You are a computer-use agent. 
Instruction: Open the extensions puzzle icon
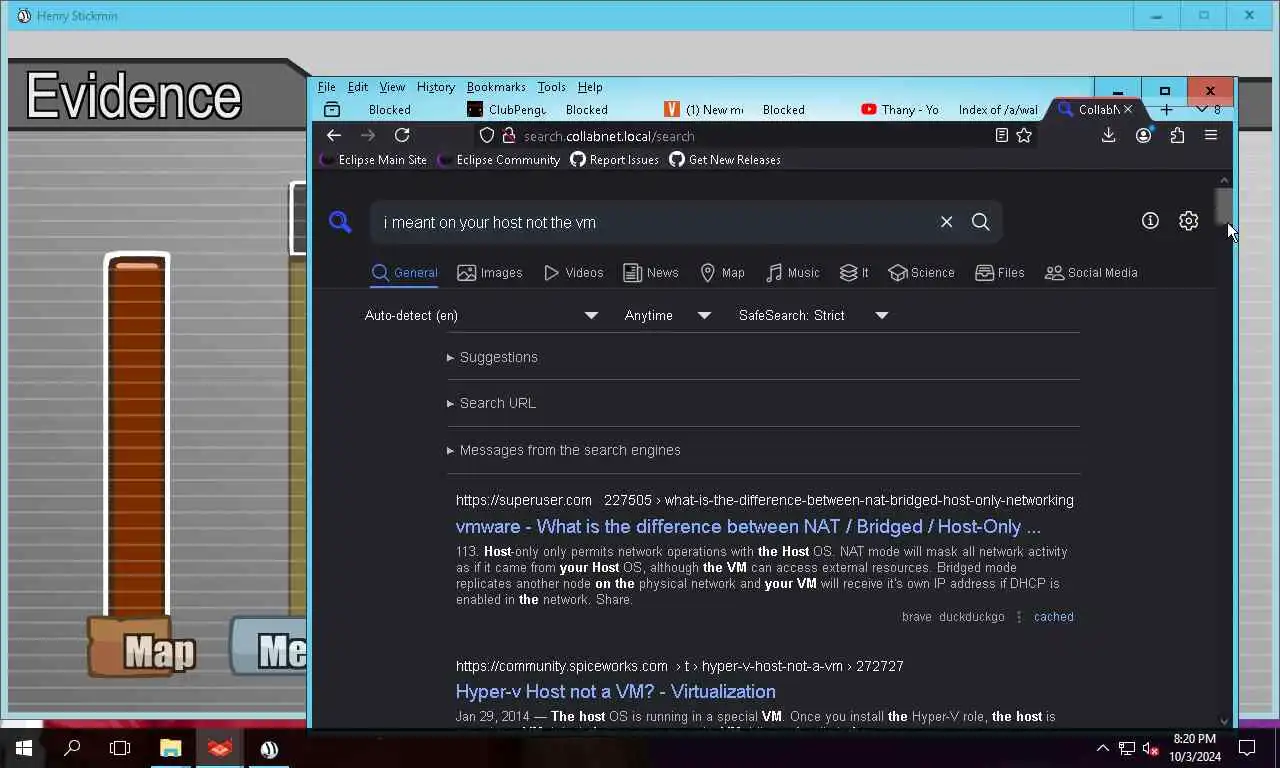pos(1177,135)
